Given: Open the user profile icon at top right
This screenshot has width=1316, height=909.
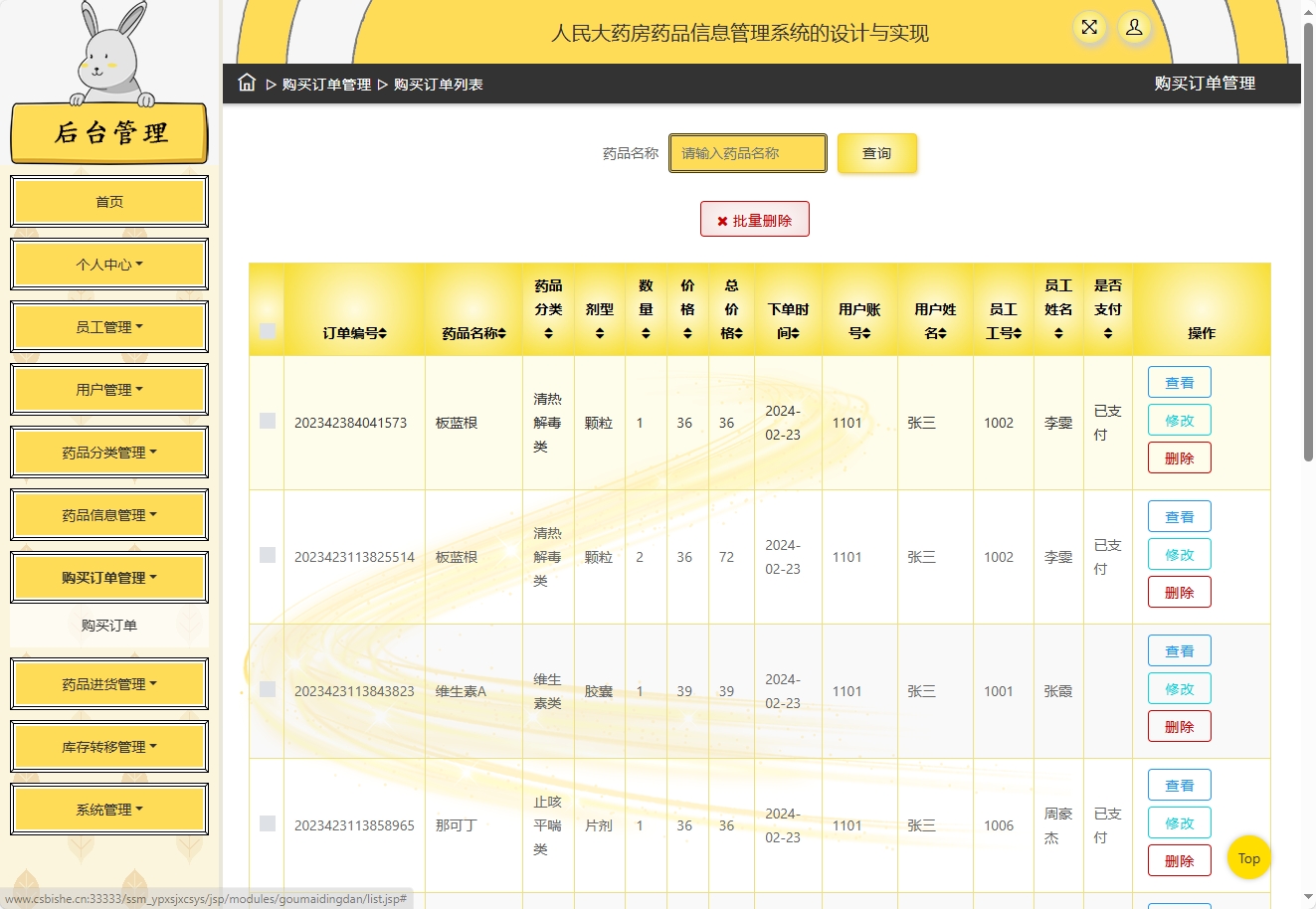Looking at the screenshot, I should coord(1134,29).
